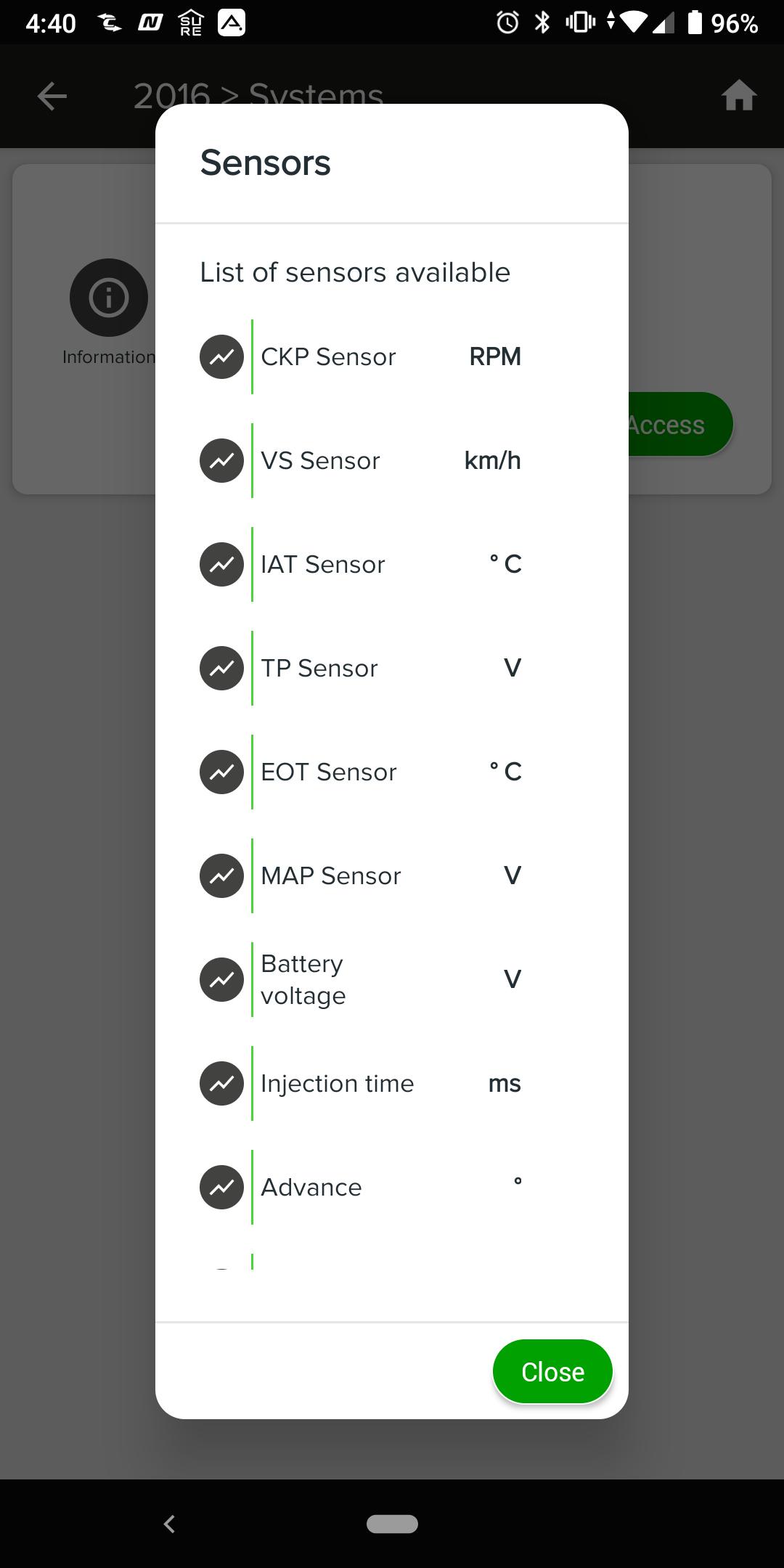Select the Injection time graph icon
The height and width of the screenshot is (1568, 784).
click(x=221, y=1083)
